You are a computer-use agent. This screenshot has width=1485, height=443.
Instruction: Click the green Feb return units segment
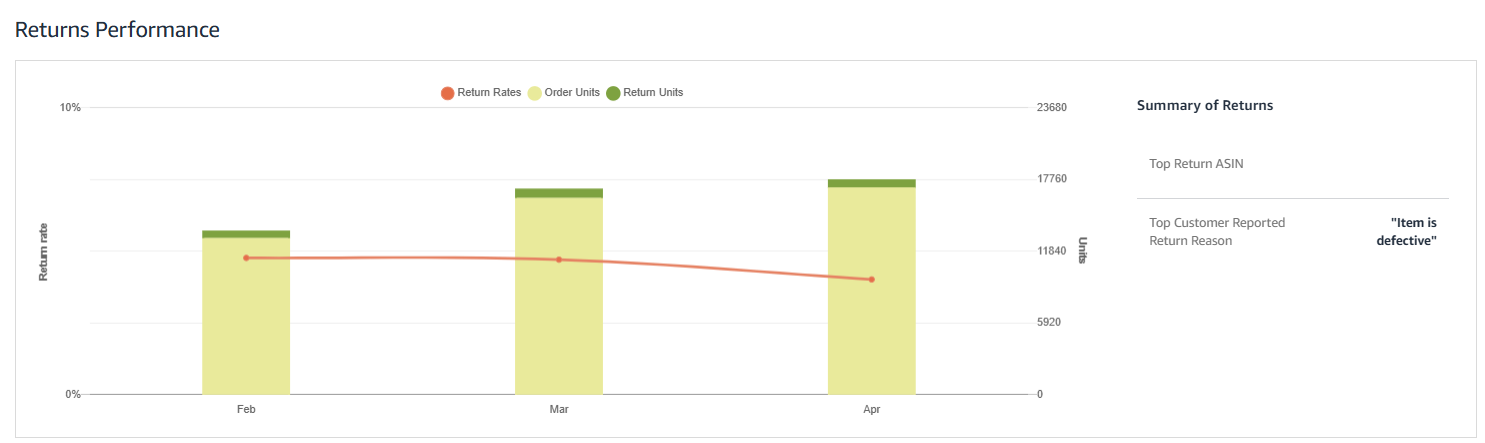246,234
